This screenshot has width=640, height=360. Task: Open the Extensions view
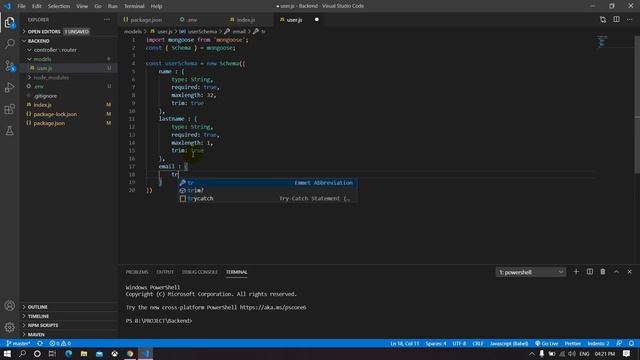click(x=9, y=109)
